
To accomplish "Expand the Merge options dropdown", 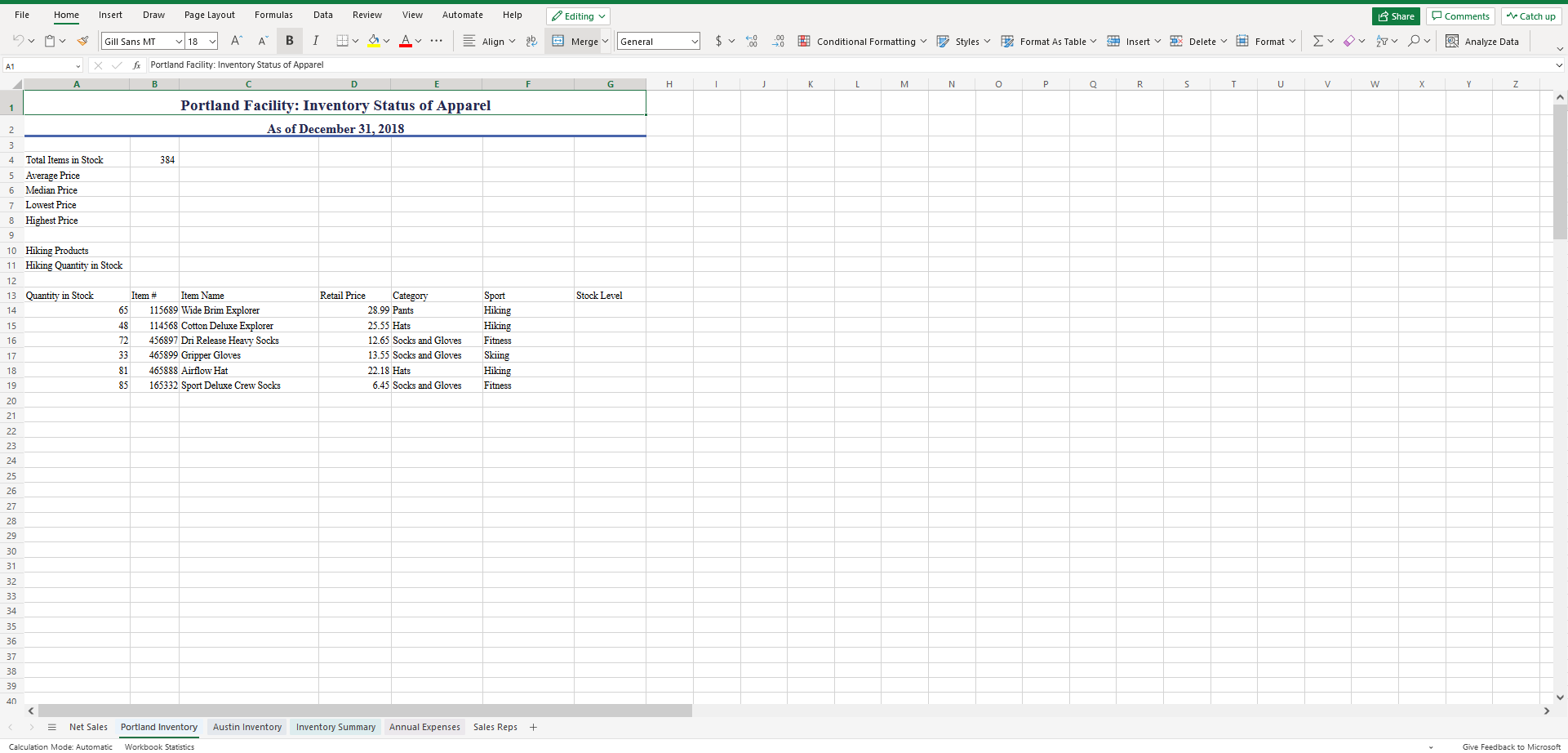I will click(606, 41).
